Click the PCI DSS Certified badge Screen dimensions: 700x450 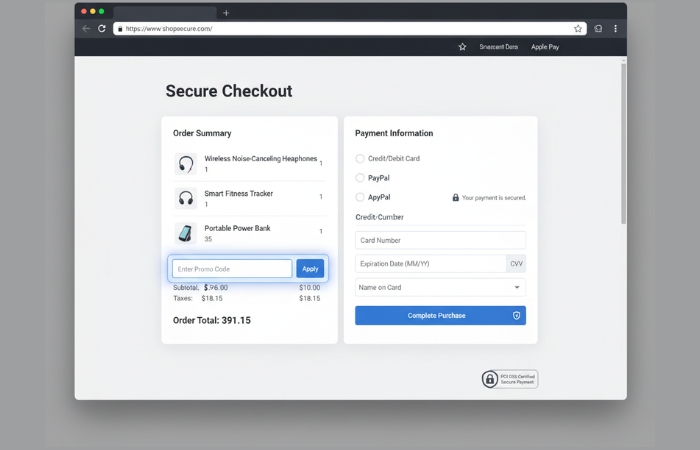coord(510,379)
